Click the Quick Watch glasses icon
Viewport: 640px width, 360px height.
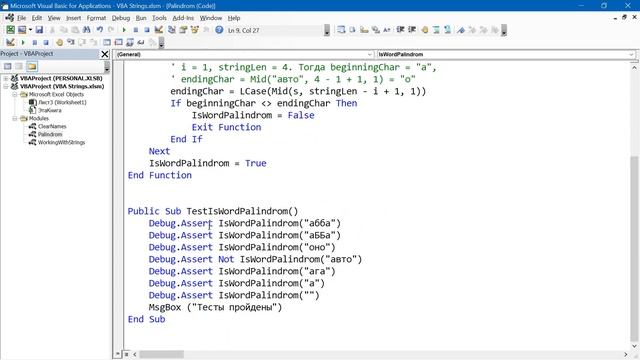(141, 42)
